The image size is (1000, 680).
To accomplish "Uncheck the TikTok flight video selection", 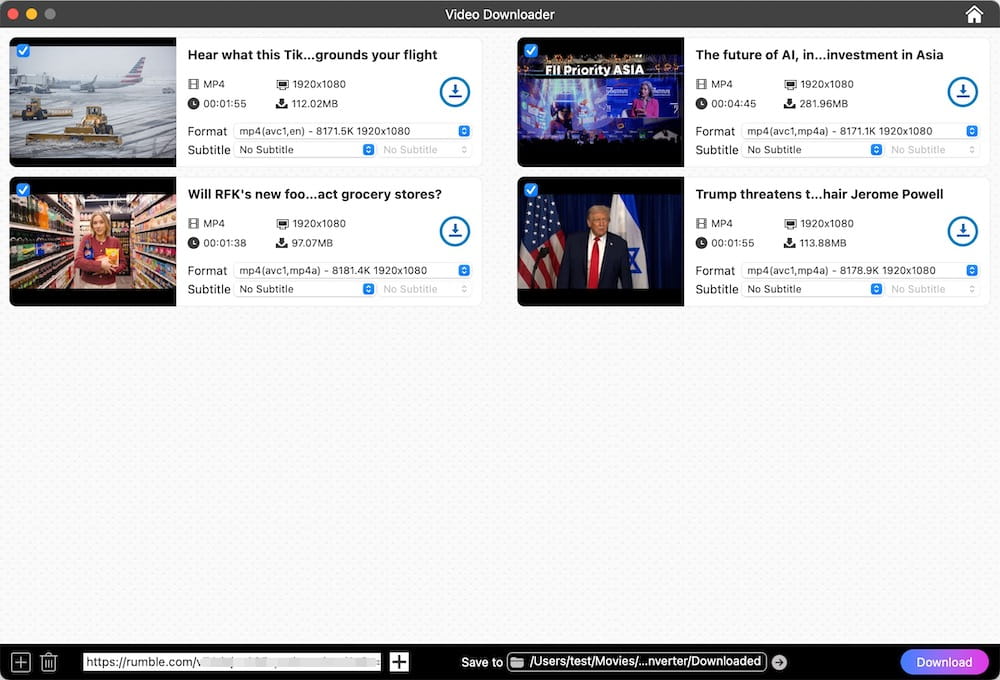I will coord(23,50).
